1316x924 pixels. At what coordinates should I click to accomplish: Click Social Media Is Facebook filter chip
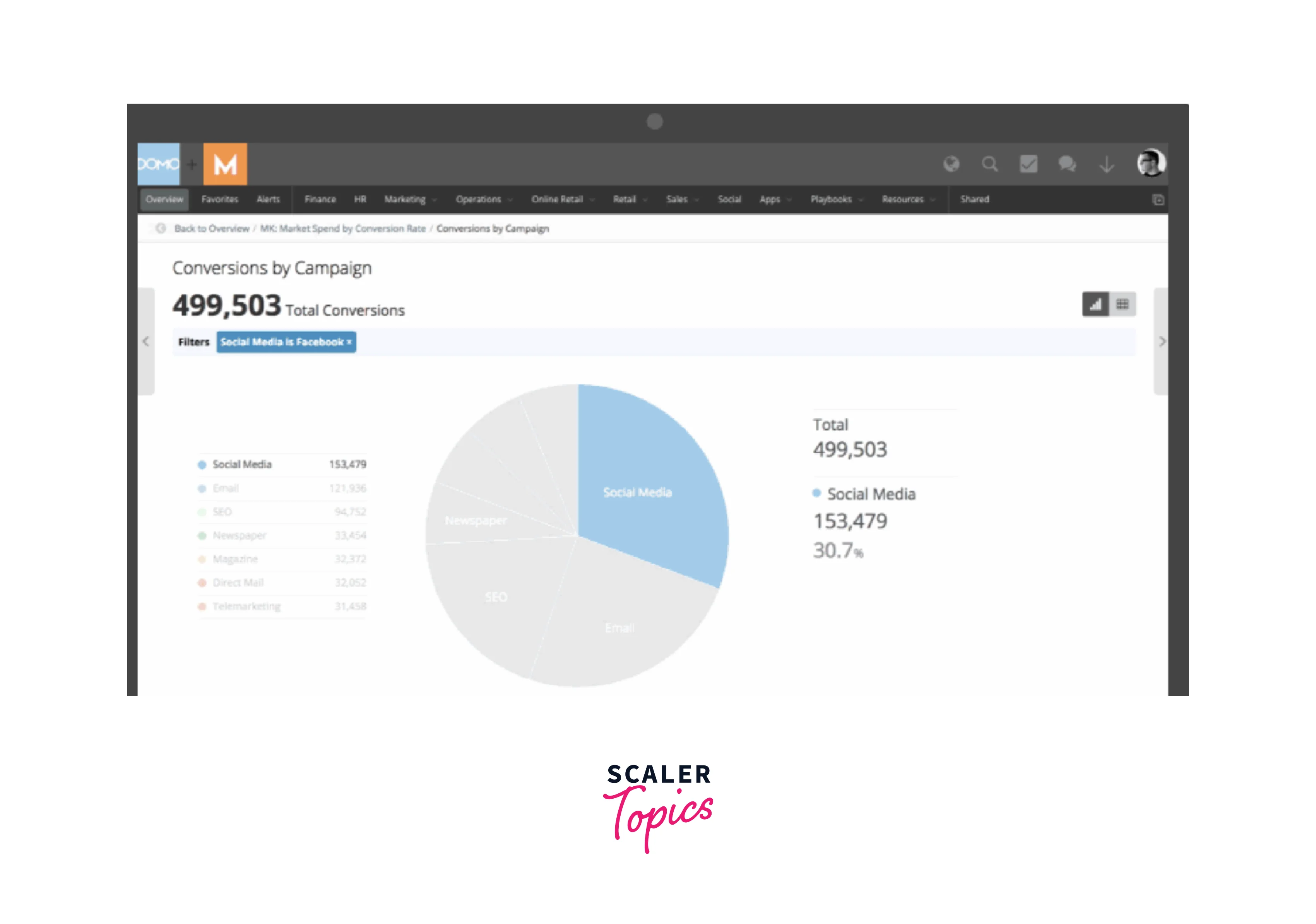click(x=286, y=342)
